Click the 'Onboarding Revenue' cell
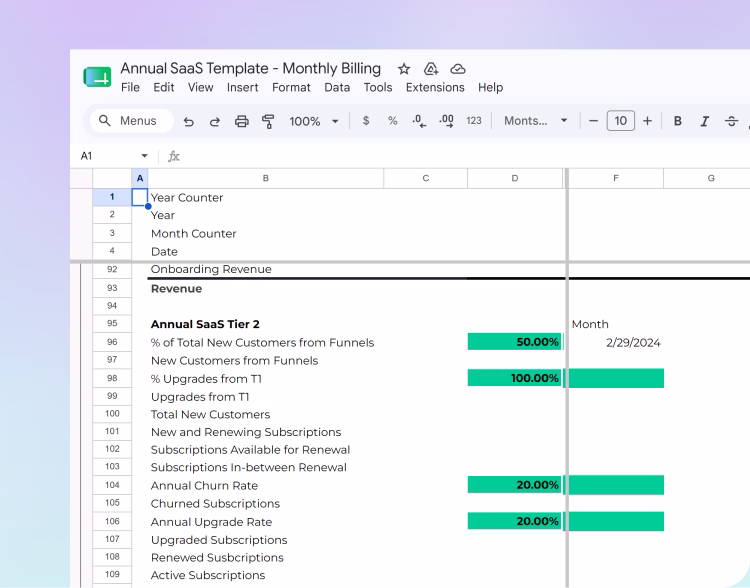 coord(265,269)
